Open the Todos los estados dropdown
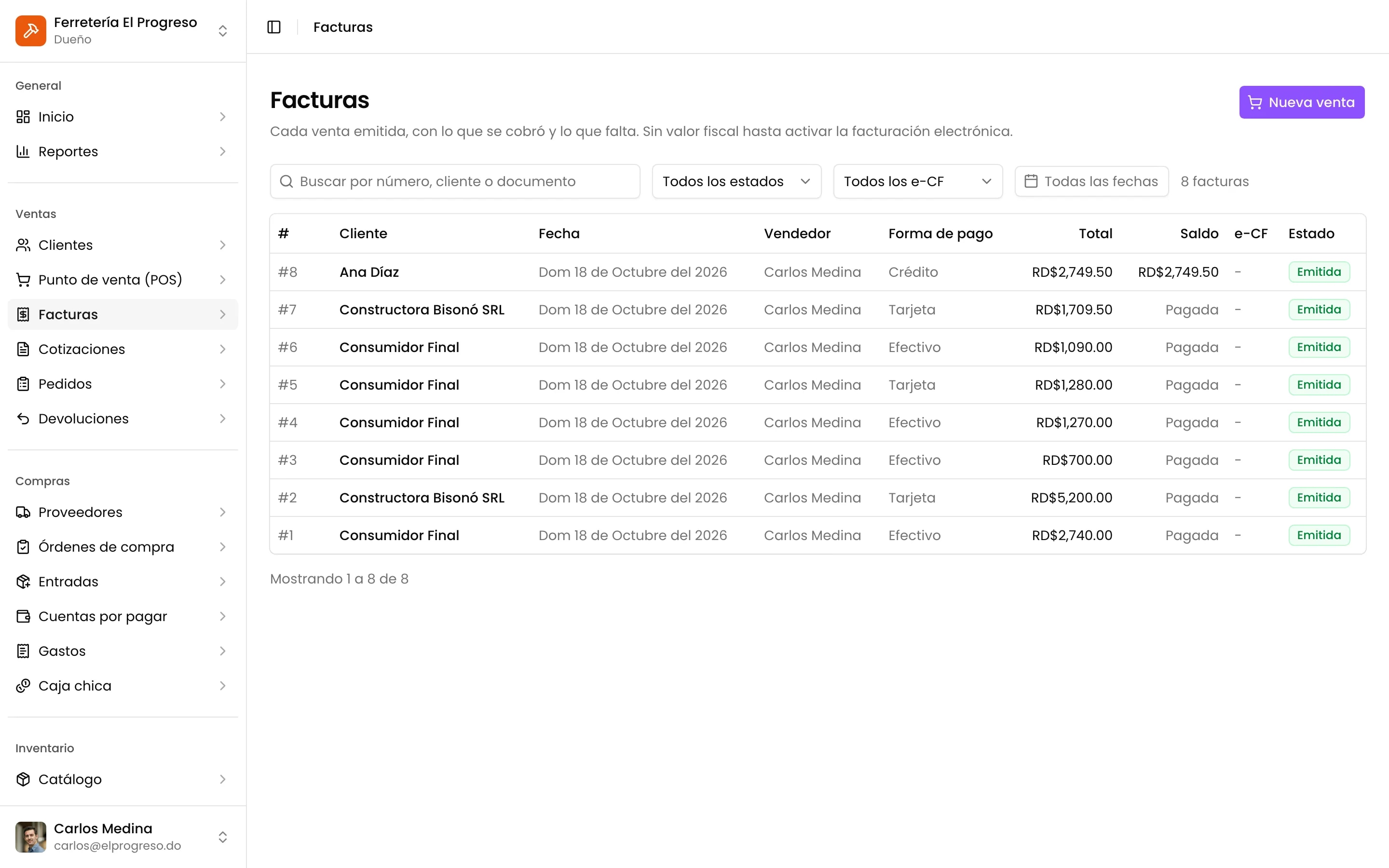Image resolution: width=1389 pixels, height=868 pixels. tap(736, 181)
